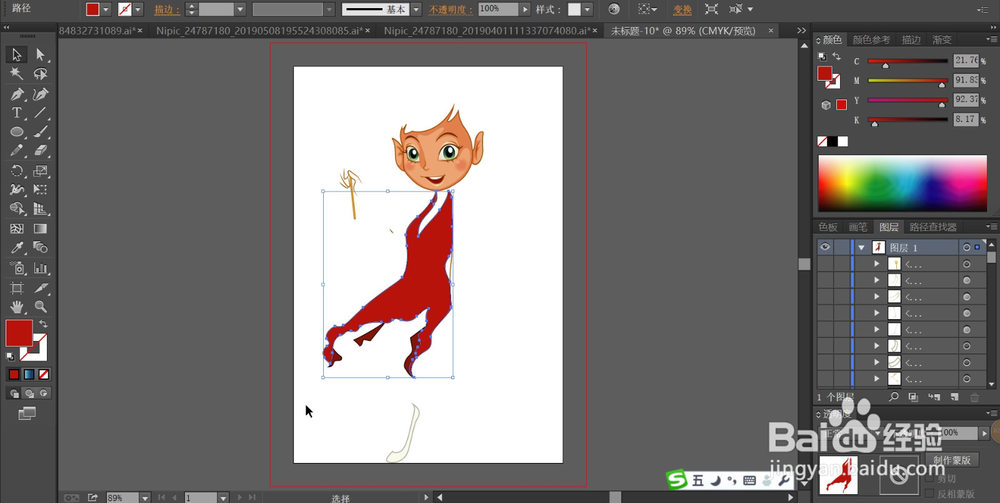Select the Free Transform tool
This screenshot has width=1000, height=503.
(40, 189)
